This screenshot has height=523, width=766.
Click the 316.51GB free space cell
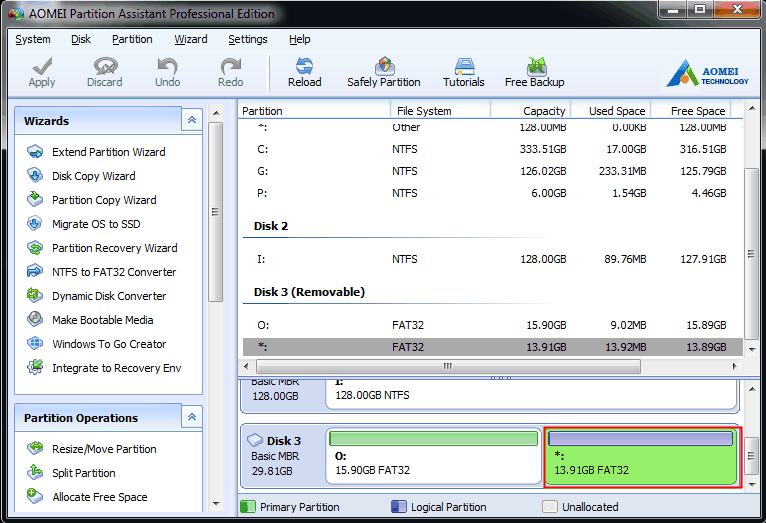tap(702, 149)
